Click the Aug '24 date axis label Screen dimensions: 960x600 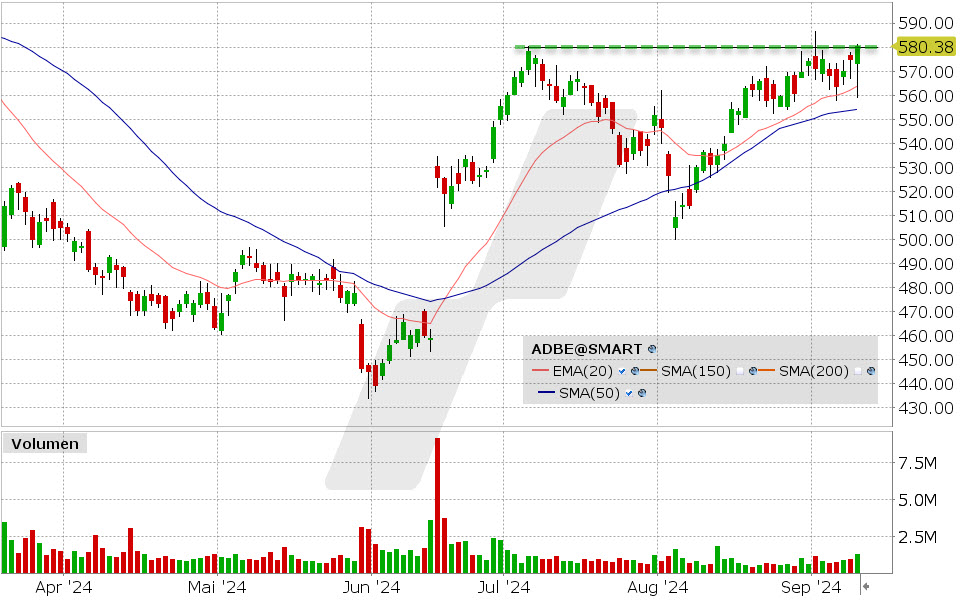click(x=658, y=588)
